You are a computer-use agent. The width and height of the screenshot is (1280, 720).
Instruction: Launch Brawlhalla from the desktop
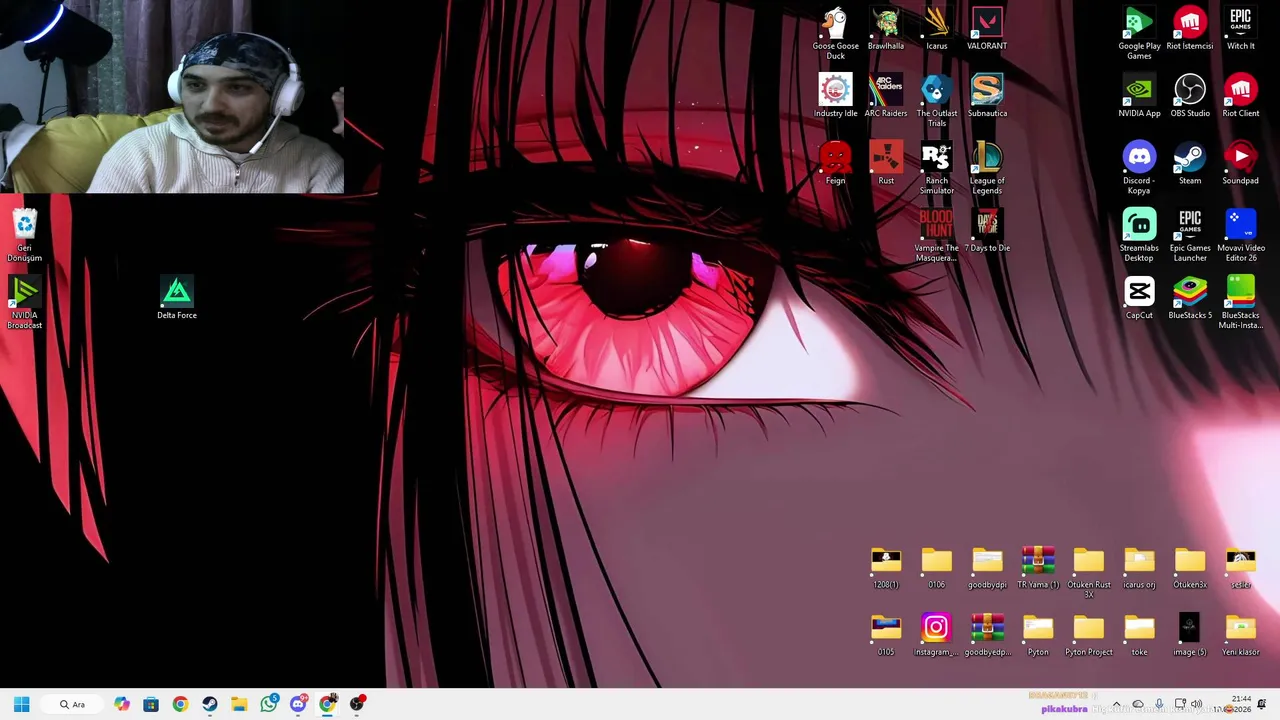886,29
